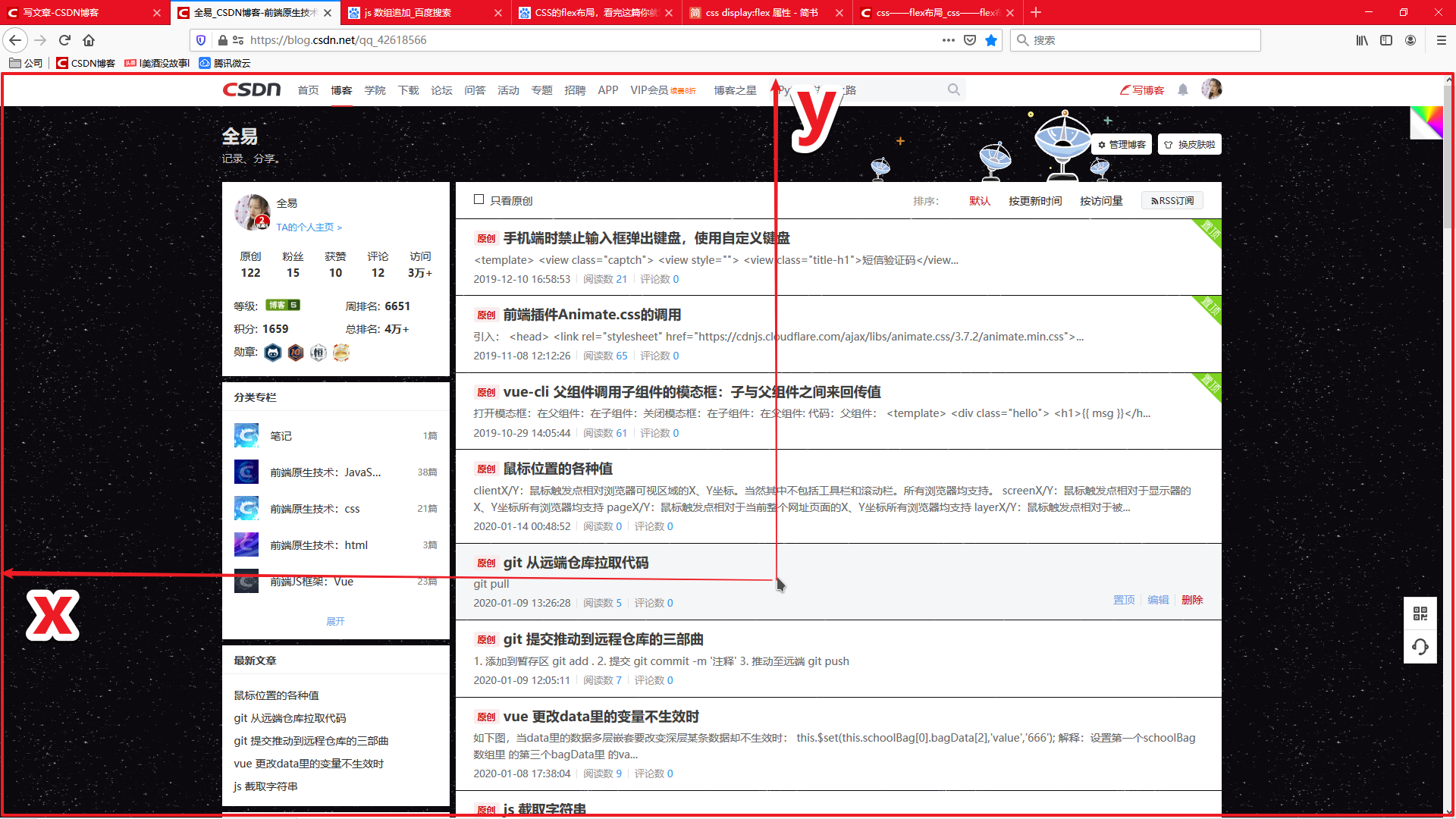Click the last badge in the 勋章 row

341,352
